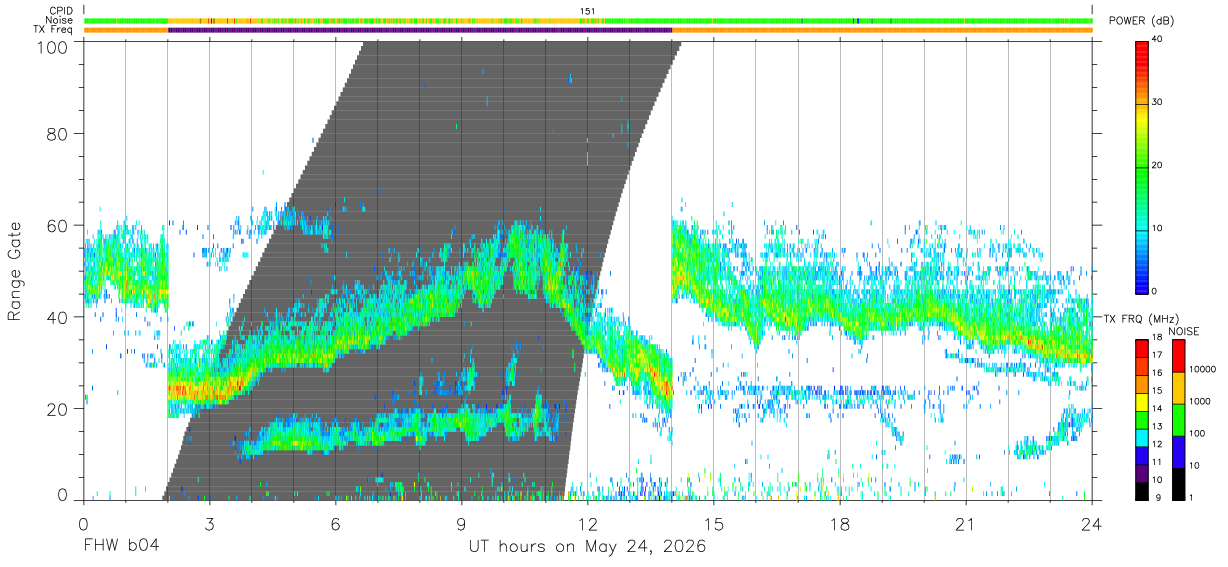The width and height of the screenshot is (1228, 567).
Task: Click the Noise bar above the plot
Action: click(x=588, y=20)
